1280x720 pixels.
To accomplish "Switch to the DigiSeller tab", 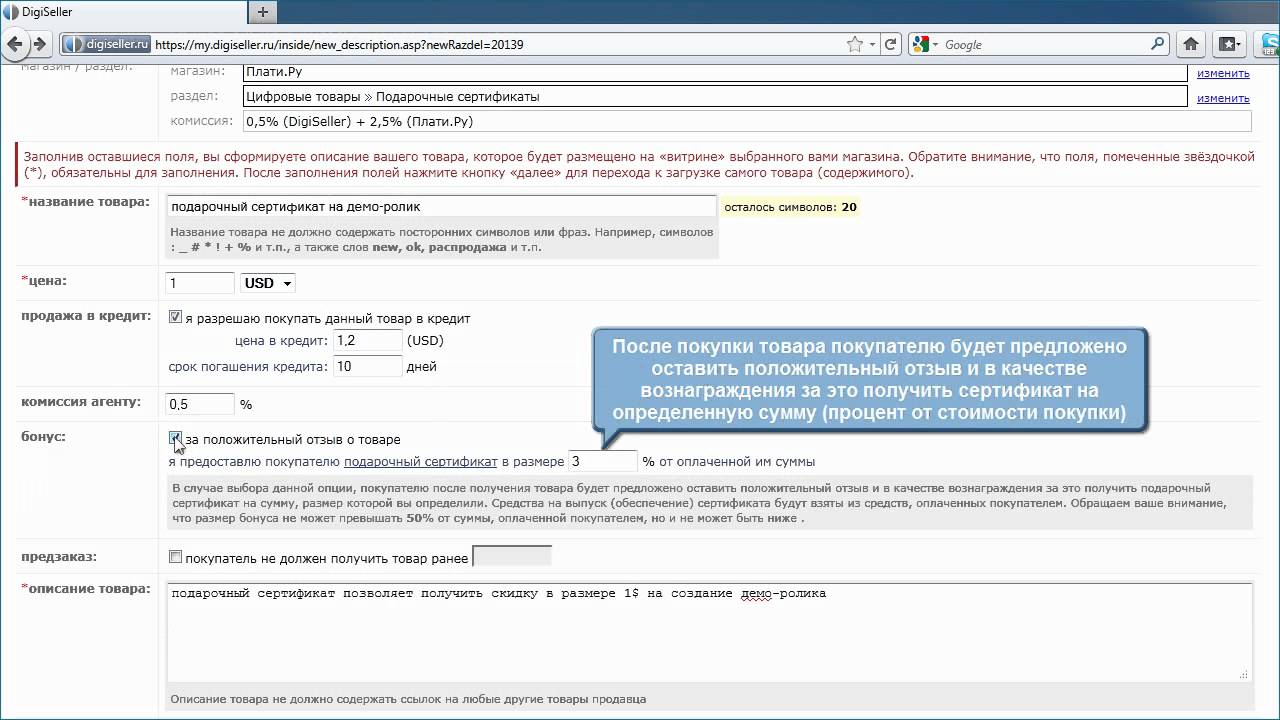I will [122, 12].
